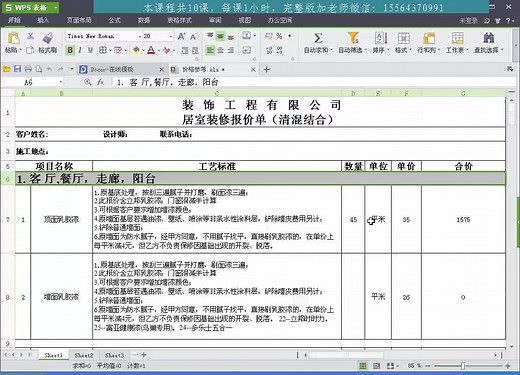Switch to the Sheet2 tab
Image resolution: width=520 pixels, height=375 pixels.
84,355
